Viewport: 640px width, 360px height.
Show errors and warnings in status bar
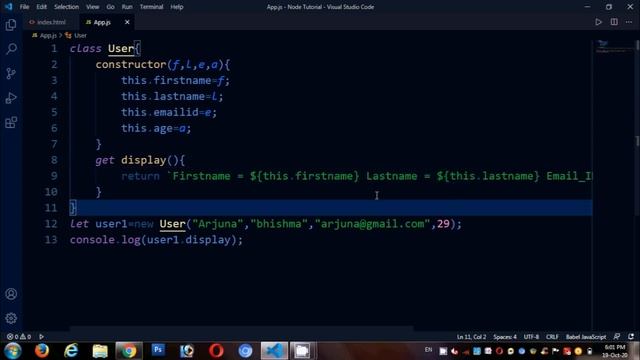coord(19,337)
